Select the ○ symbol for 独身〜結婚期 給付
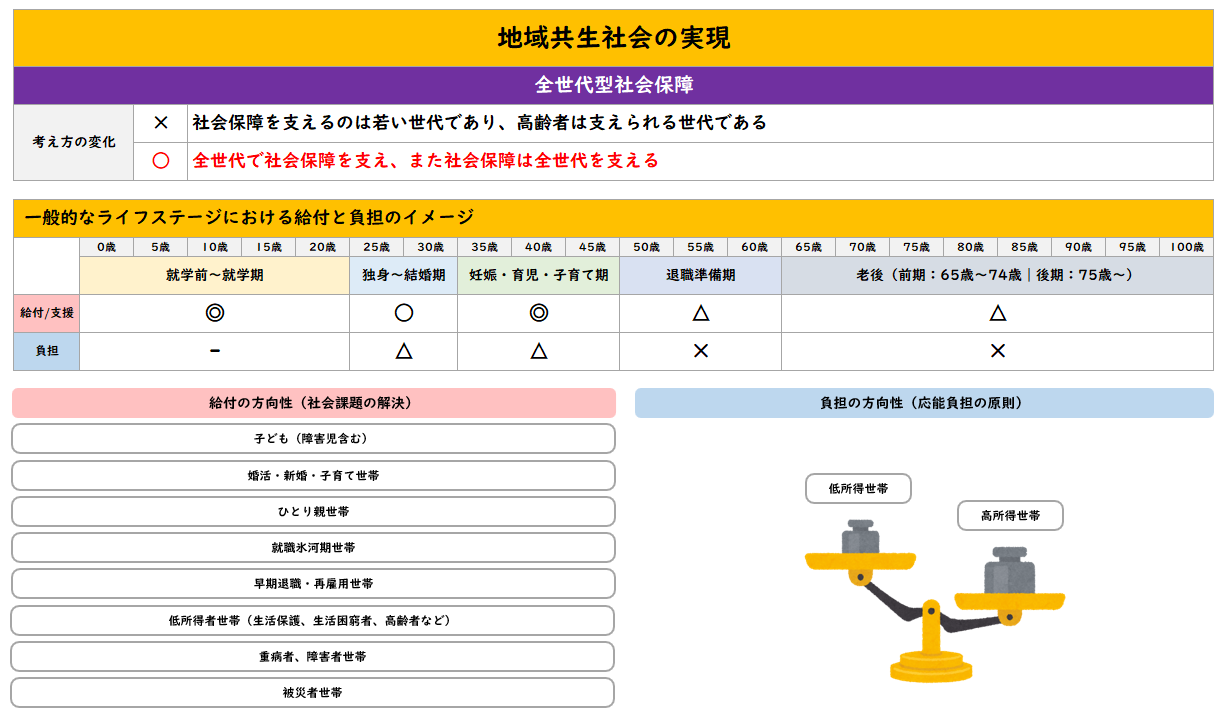This screenshot has width=1226, height=723. pos(402,311)
